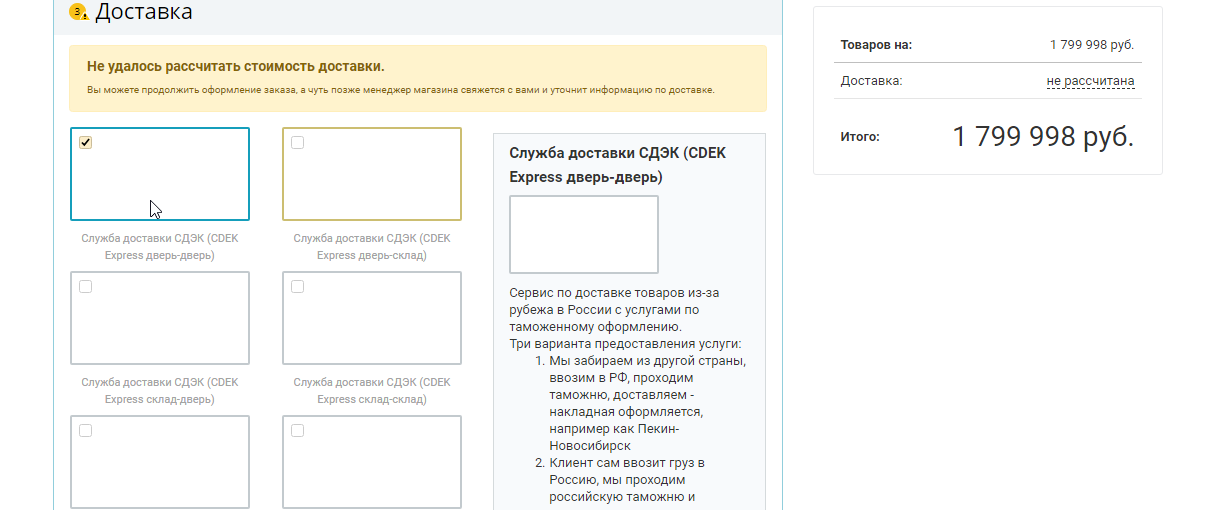The height and width of the screenshot is (510, 1216).
Task: Click the 'Доставка' section heading
Action: pos(144,12)
